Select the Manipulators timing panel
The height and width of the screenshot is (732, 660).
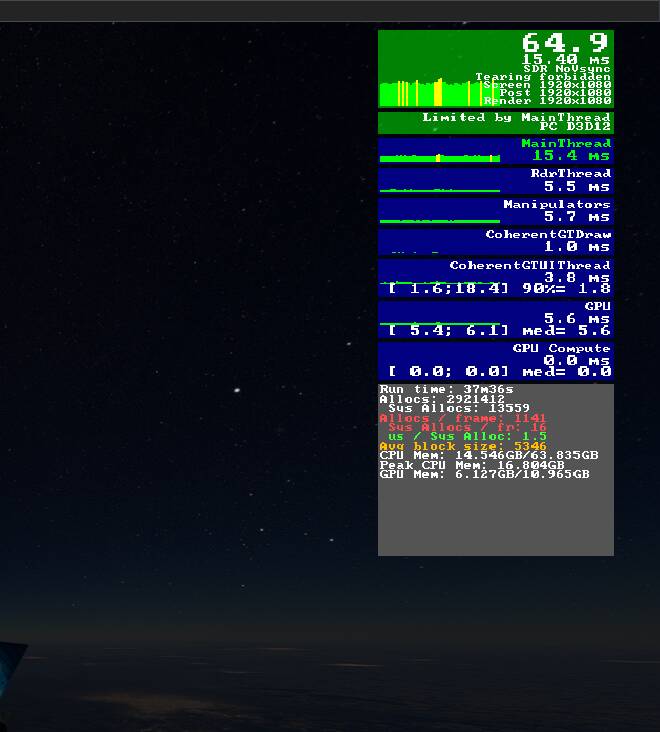click(x=495, y=210)
